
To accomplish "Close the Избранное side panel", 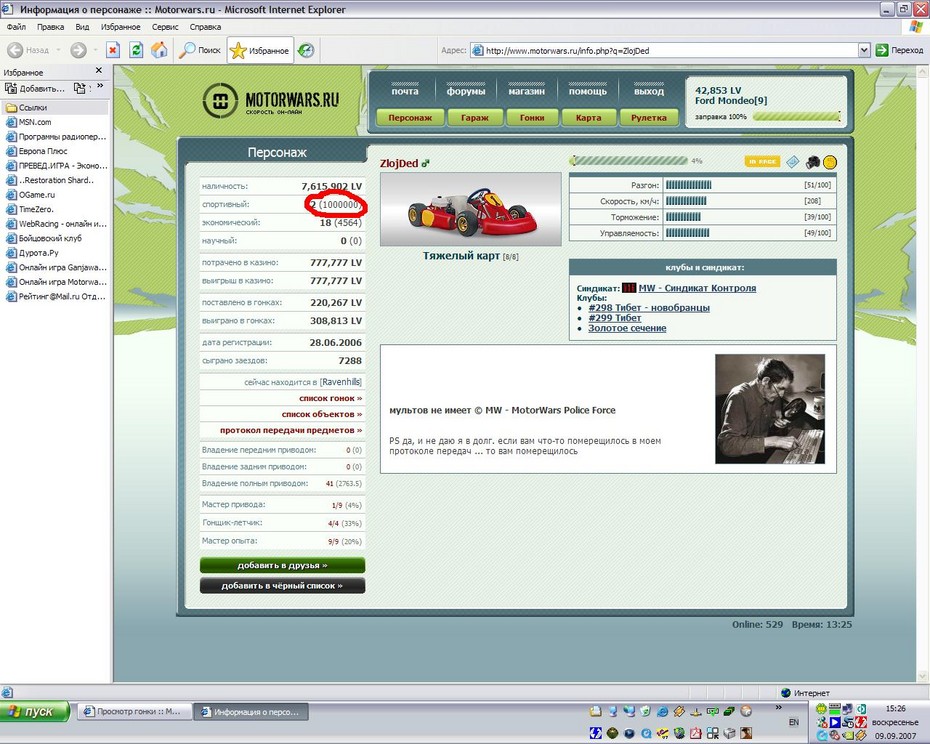I will (98, 71).
